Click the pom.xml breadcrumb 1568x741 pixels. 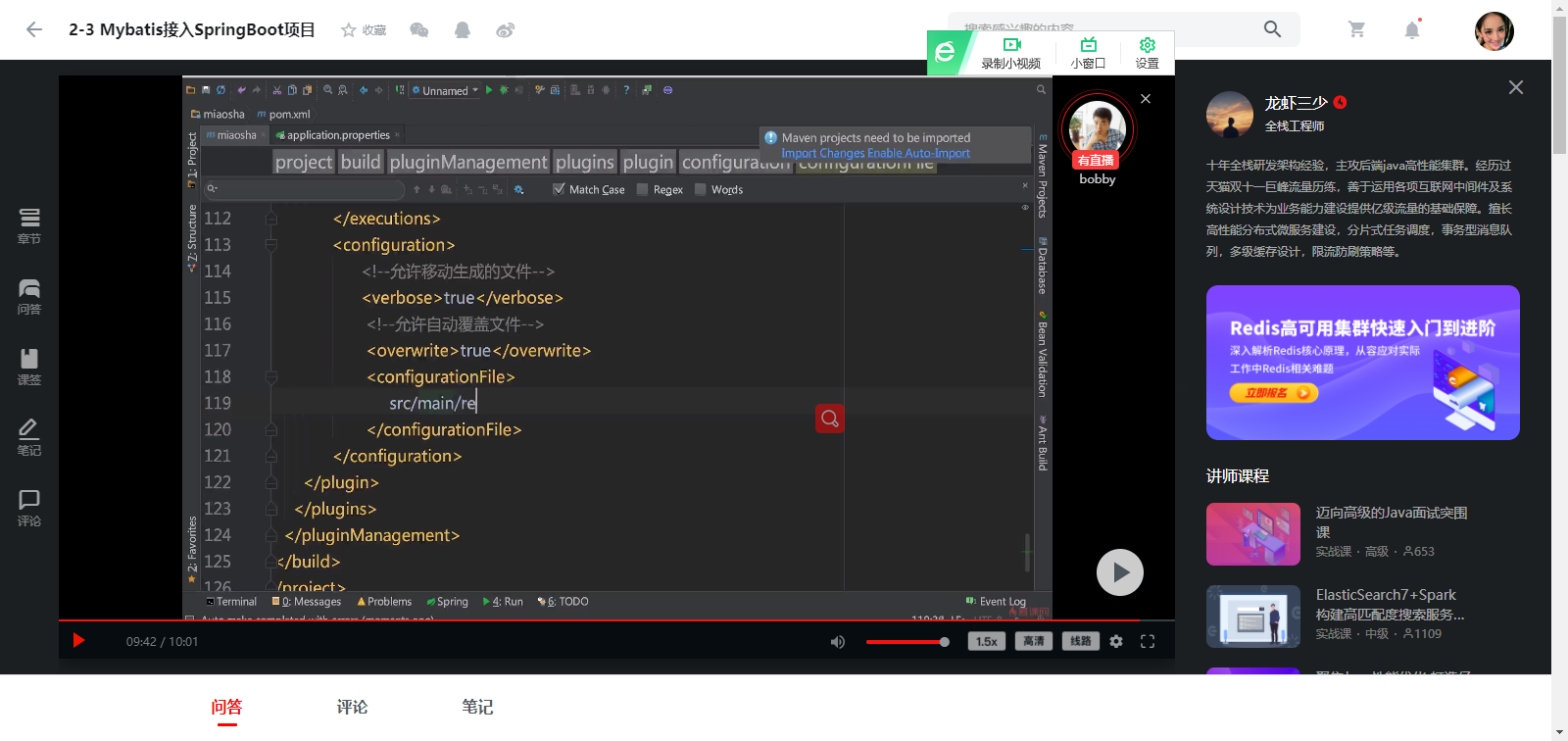pos(284,115)
